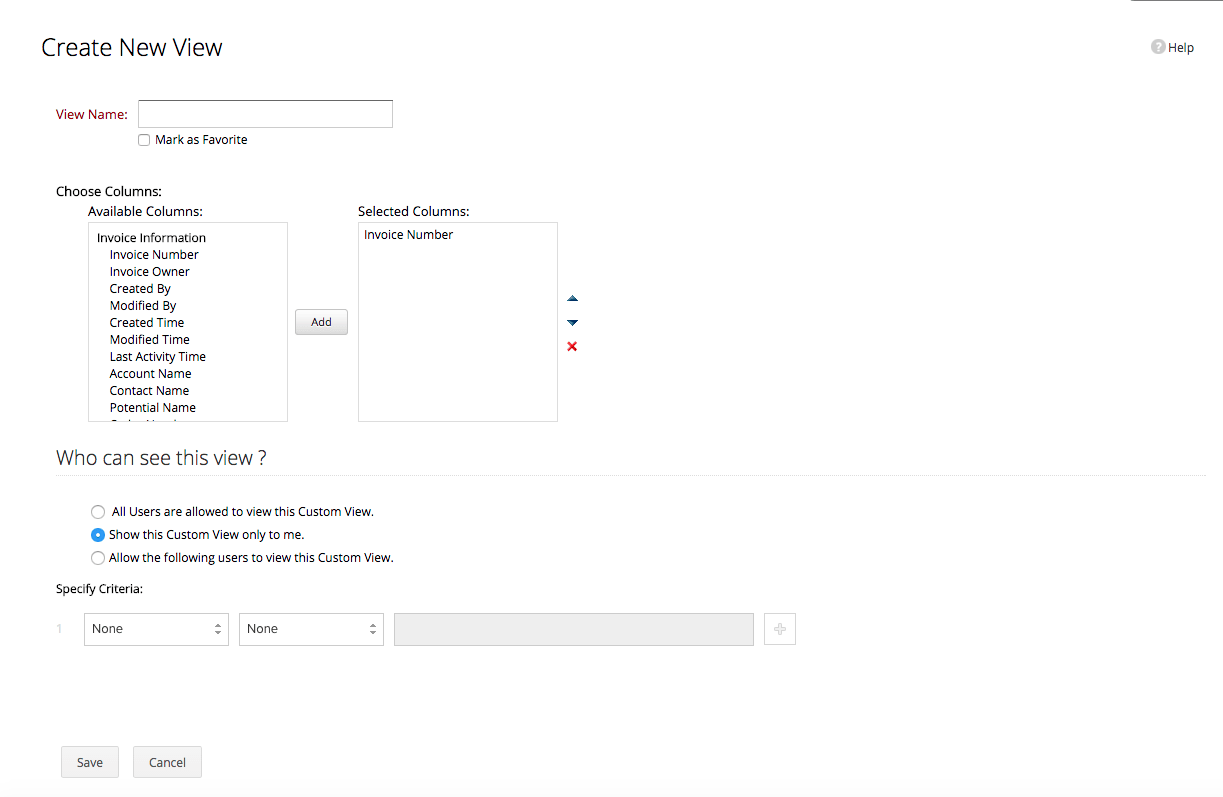The image size is (1223, 797).
Task: Open the first criteria field dropdown
Action: pos(156,629)
